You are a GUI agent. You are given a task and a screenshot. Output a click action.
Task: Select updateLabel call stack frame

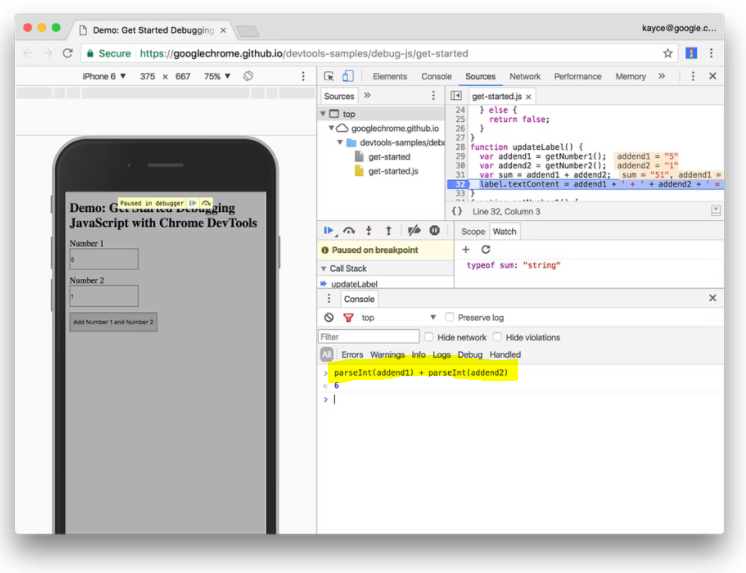pyautogui.click(x=354, y=284)
